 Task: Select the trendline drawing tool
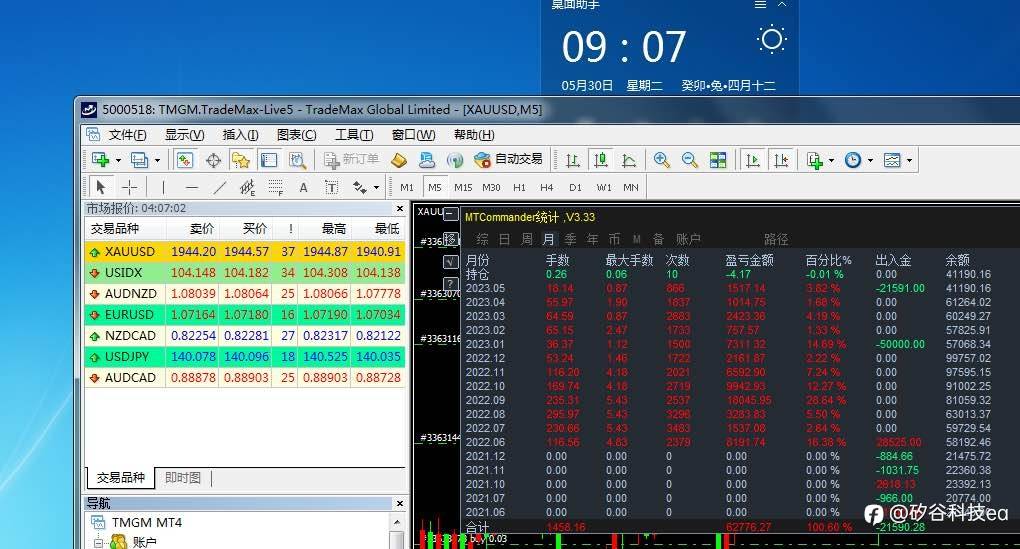tap(220, 187)
